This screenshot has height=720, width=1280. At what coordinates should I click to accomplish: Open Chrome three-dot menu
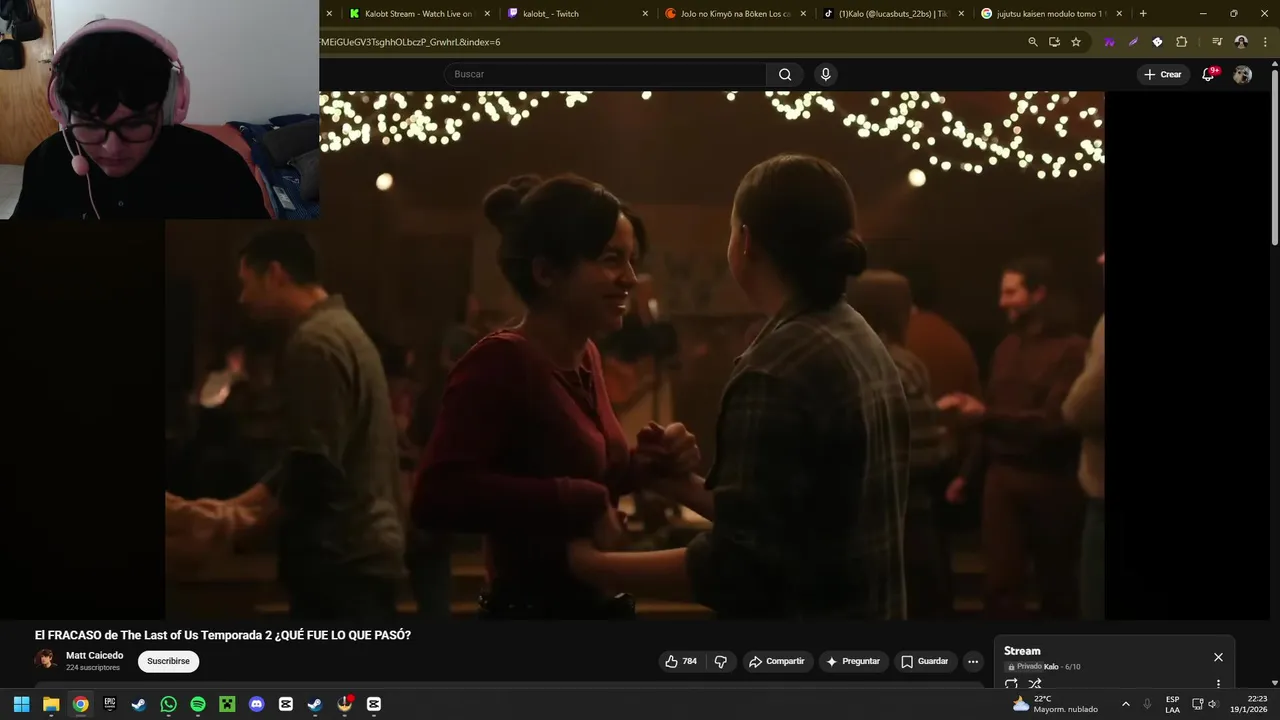(x=1265, y=42)
